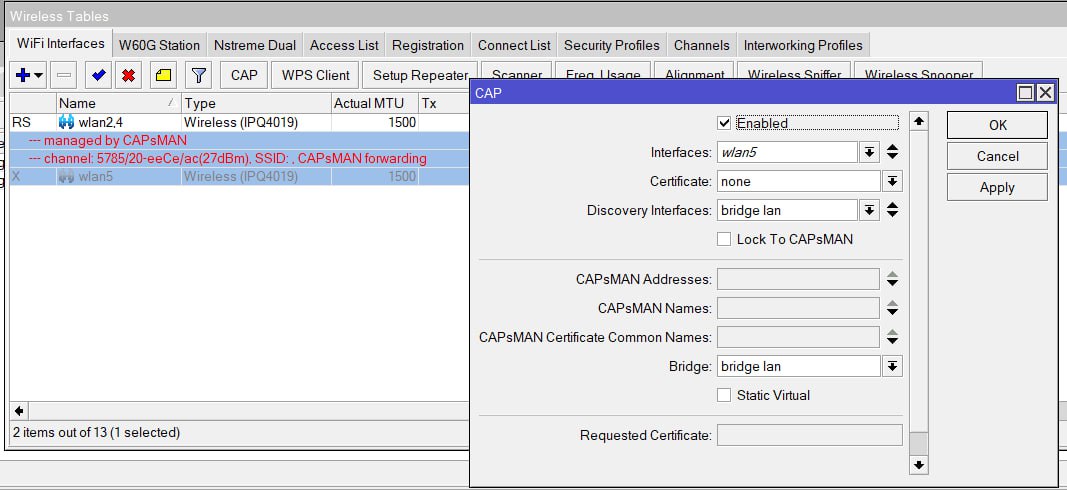Click the yellow Comment note icon
Screen dimensions: 1067x490
point(163,76)
